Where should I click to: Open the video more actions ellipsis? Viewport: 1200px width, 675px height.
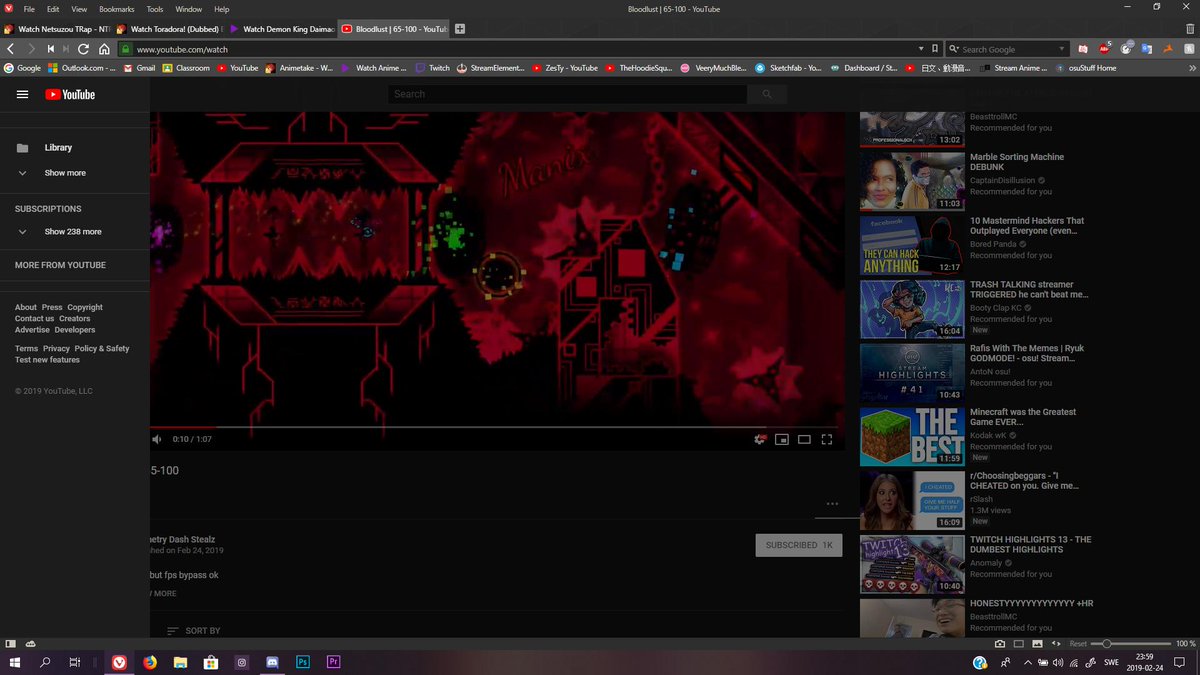(832, 503)
